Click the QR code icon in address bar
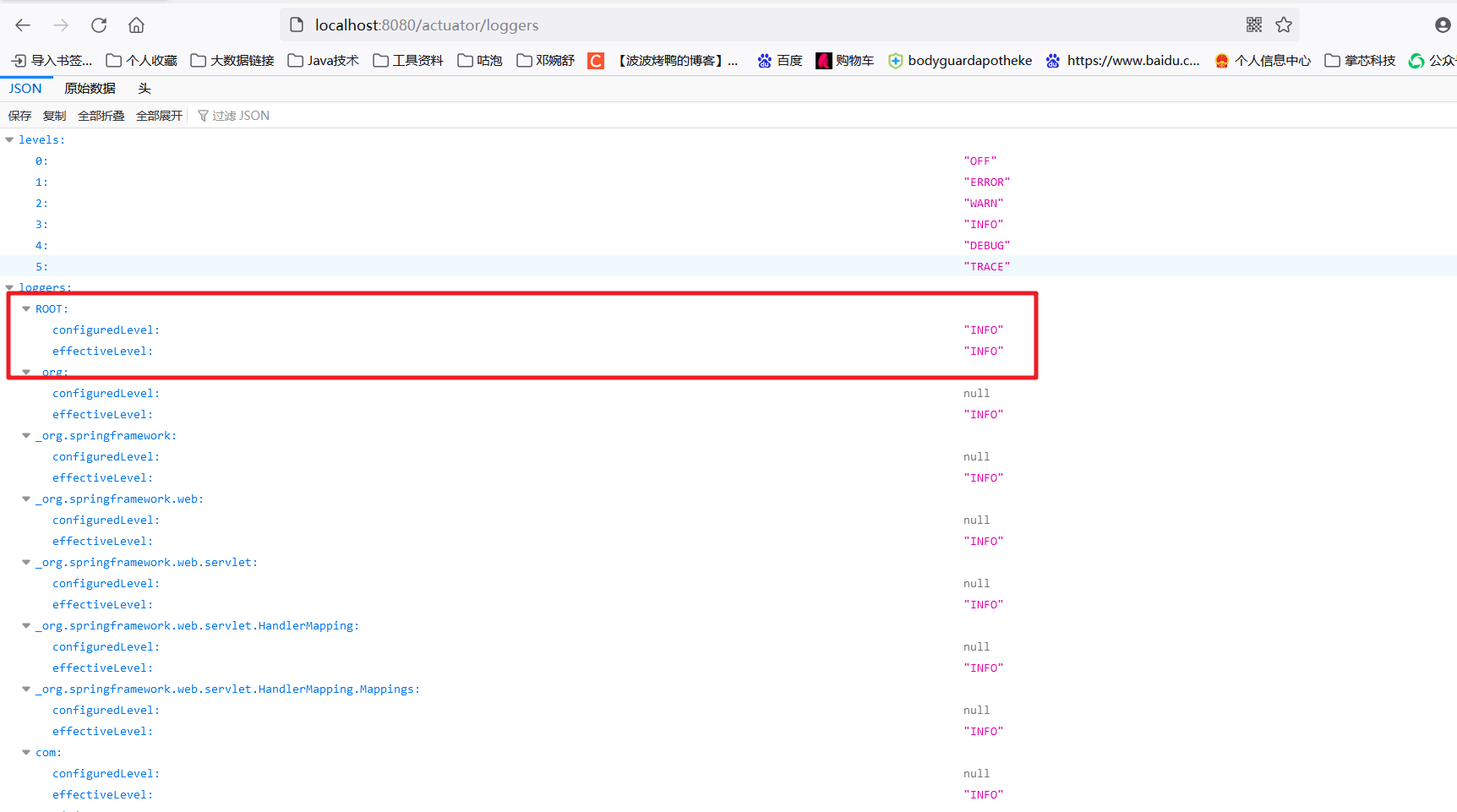The height and width of the screenshot is (812, 1457). (x=1253, y=25)
